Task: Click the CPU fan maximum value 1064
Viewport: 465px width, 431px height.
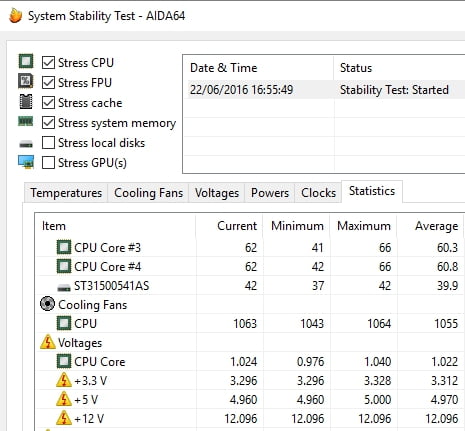Action: (379, 324)
